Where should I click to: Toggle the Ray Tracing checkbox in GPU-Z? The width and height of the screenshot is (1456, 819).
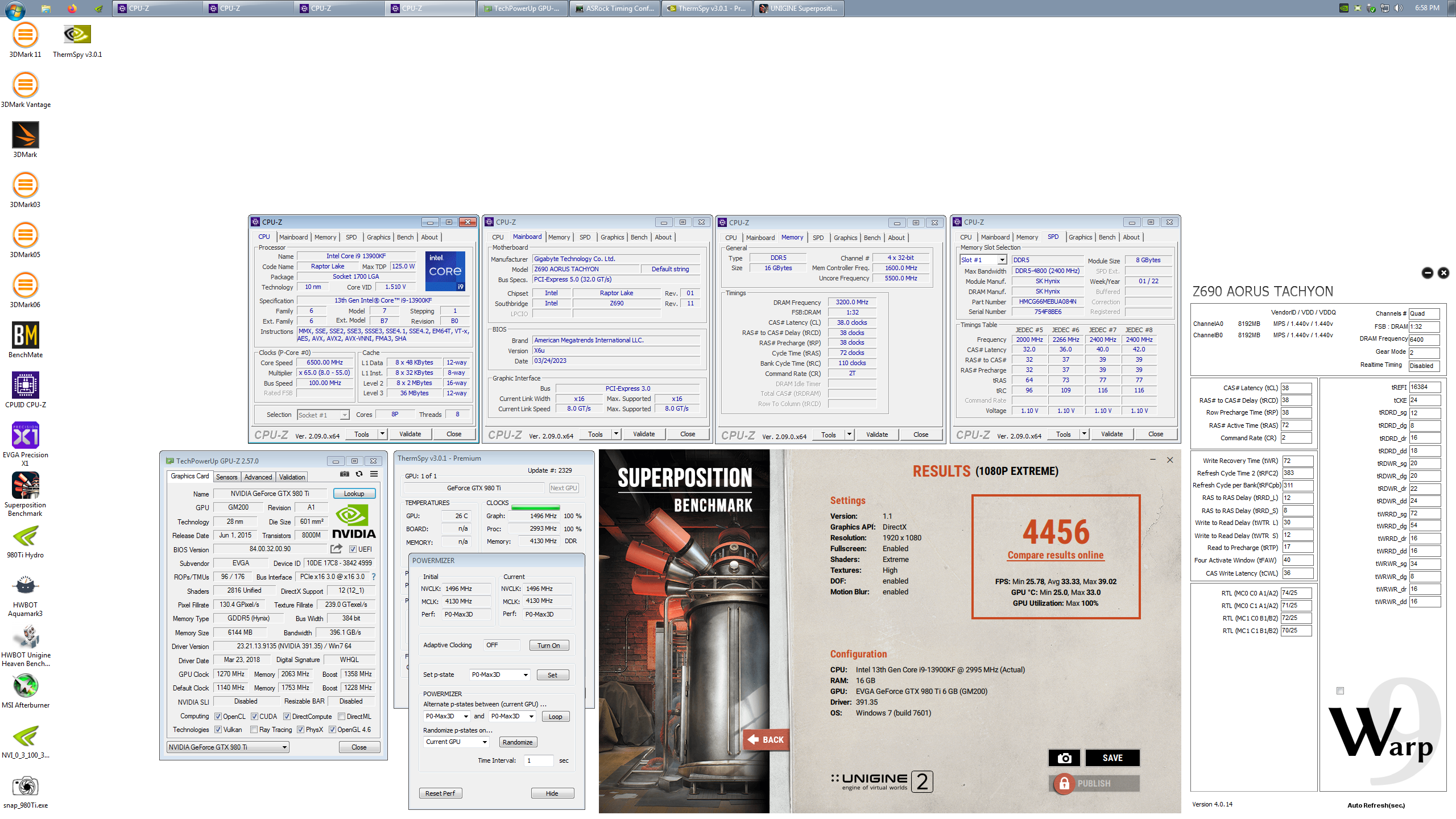click(254, 730)
